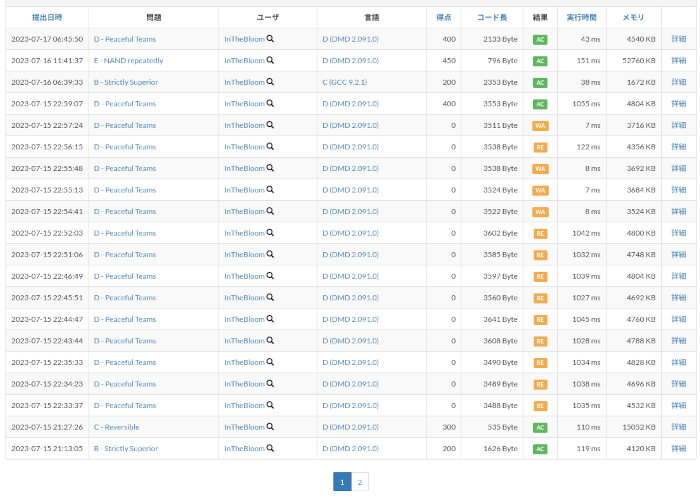Viewport: 700px width, 503px height.
Task: Open B - Strictly Superior link in 06:39:33 row
Action: pyautogui.click(x=126, y=82)
